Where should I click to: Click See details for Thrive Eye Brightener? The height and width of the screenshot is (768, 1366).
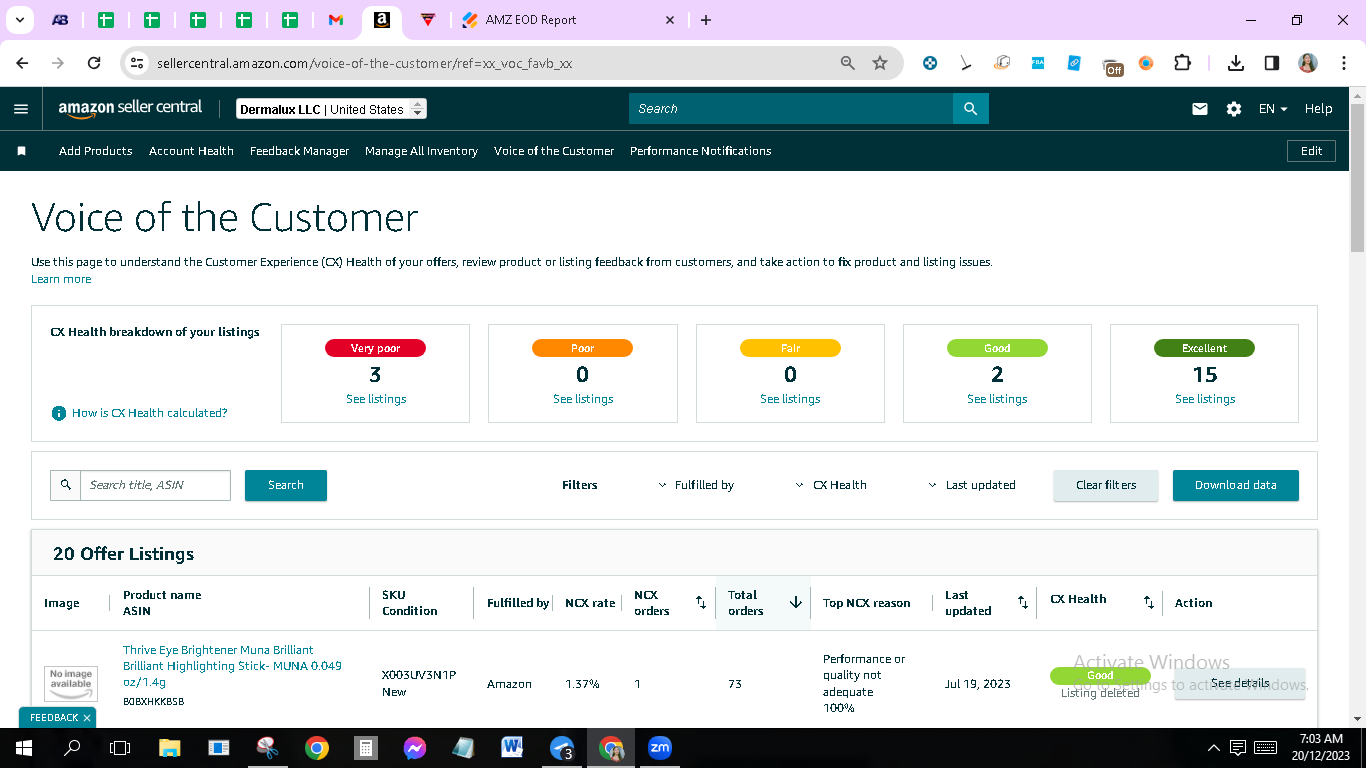pos(1240,683)
